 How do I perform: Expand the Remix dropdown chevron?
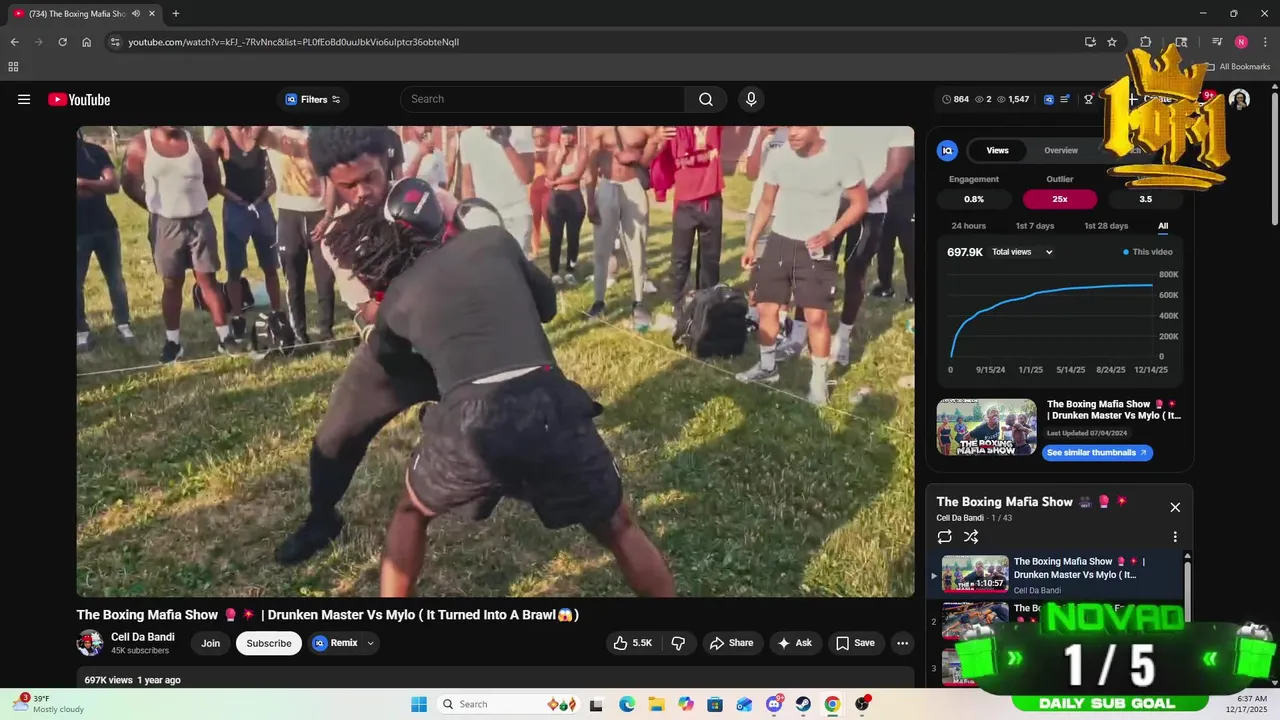click(371, 643)
